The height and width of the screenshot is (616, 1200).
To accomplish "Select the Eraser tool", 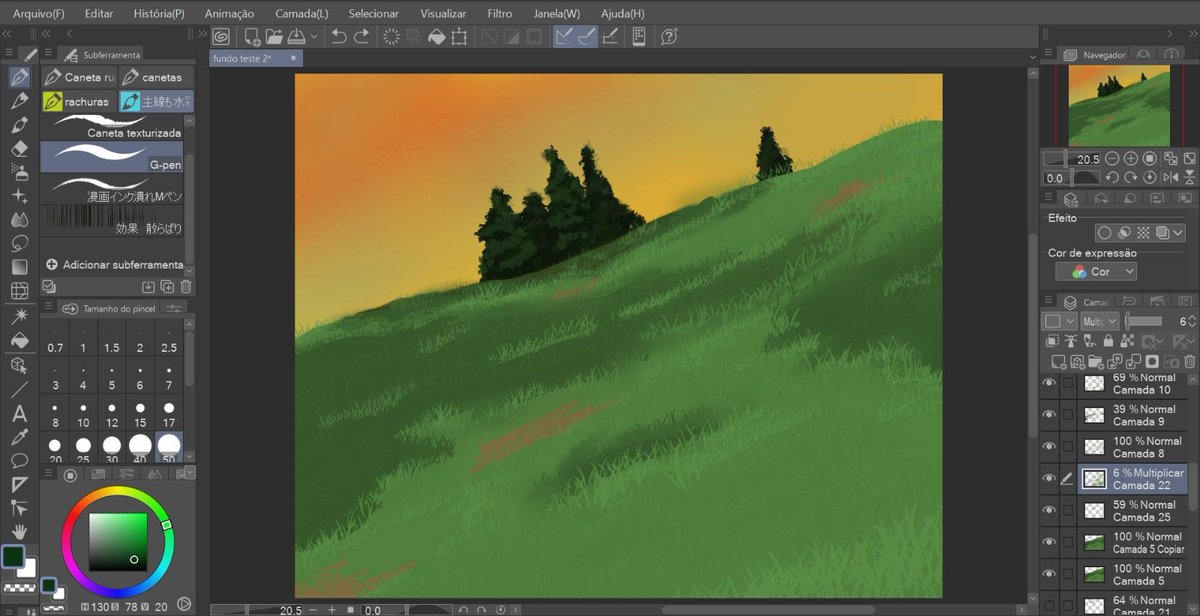I will click(x=18, y=148).
